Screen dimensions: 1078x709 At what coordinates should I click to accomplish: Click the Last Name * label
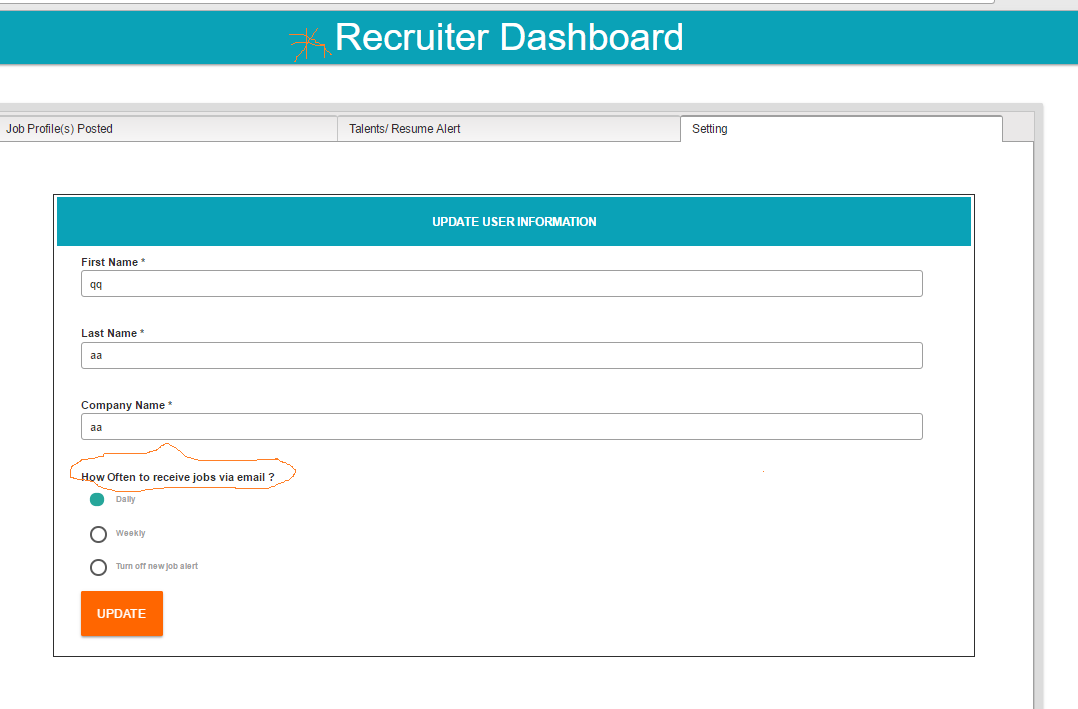[x=113, y=333]
